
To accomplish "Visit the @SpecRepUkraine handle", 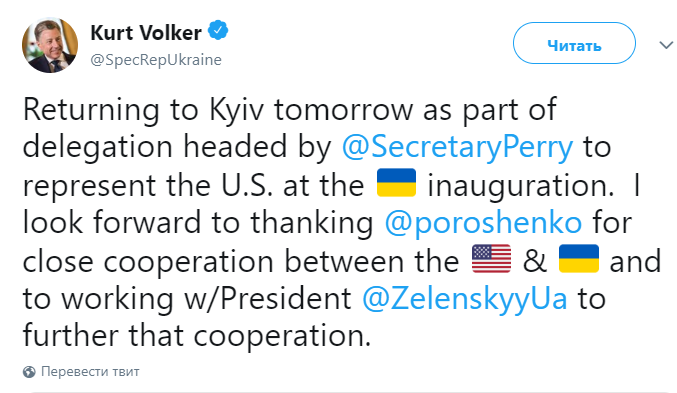I will (x=156, y=60).
